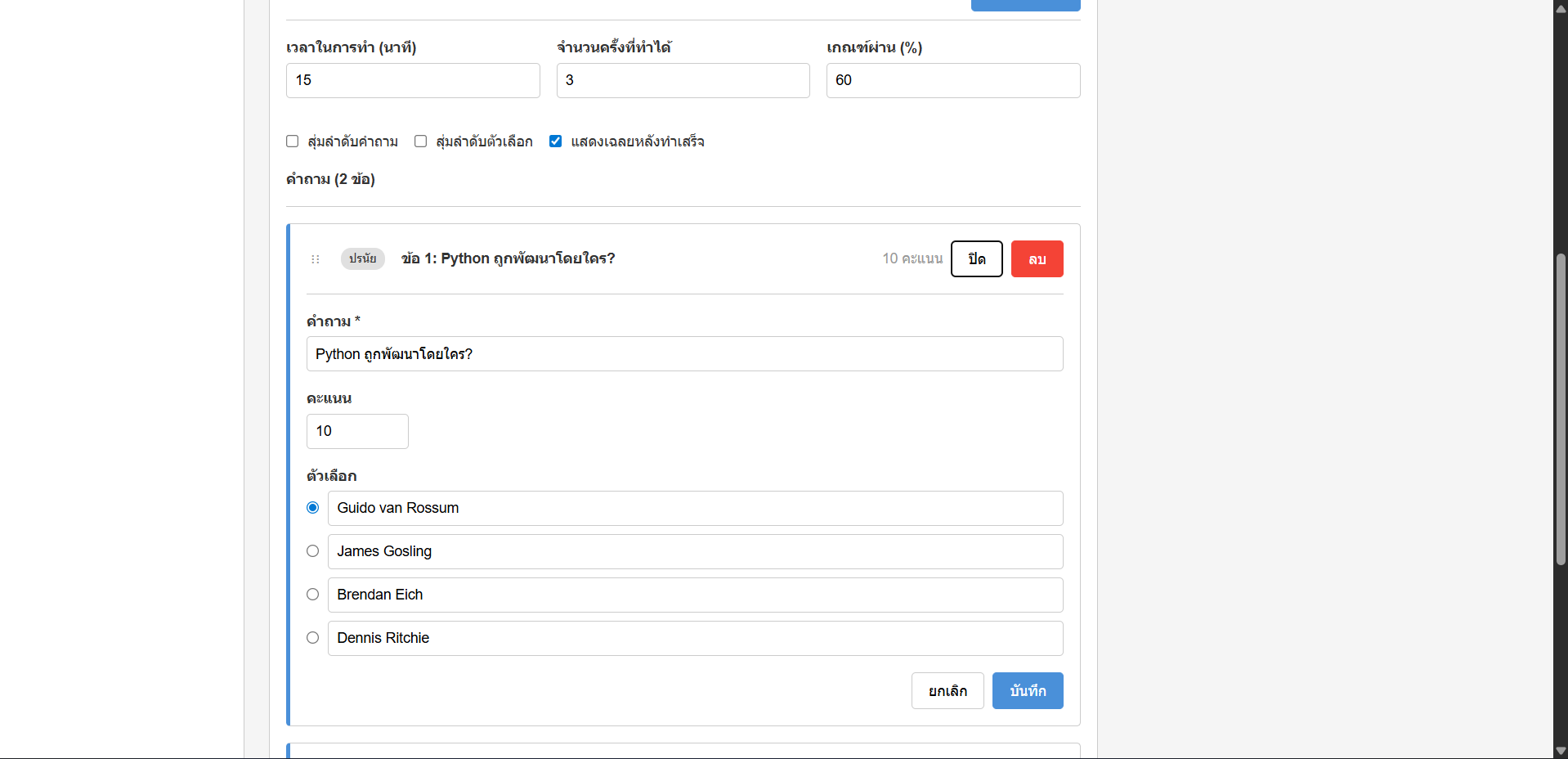
Task: Click the time limit field showing 15
Action: tap(413, 80)
